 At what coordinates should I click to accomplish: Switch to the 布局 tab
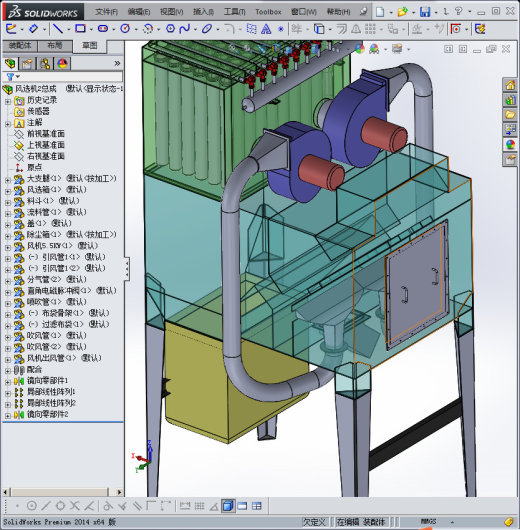55,46
